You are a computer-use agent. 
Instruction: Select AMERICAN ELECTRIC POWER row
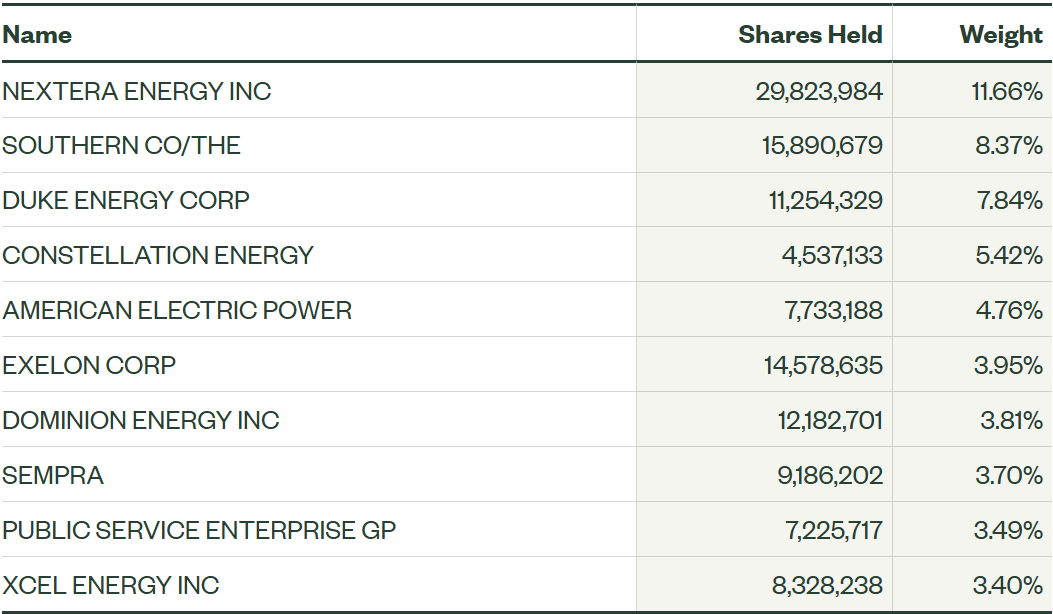pyautogui.click(x=177, y=310)
